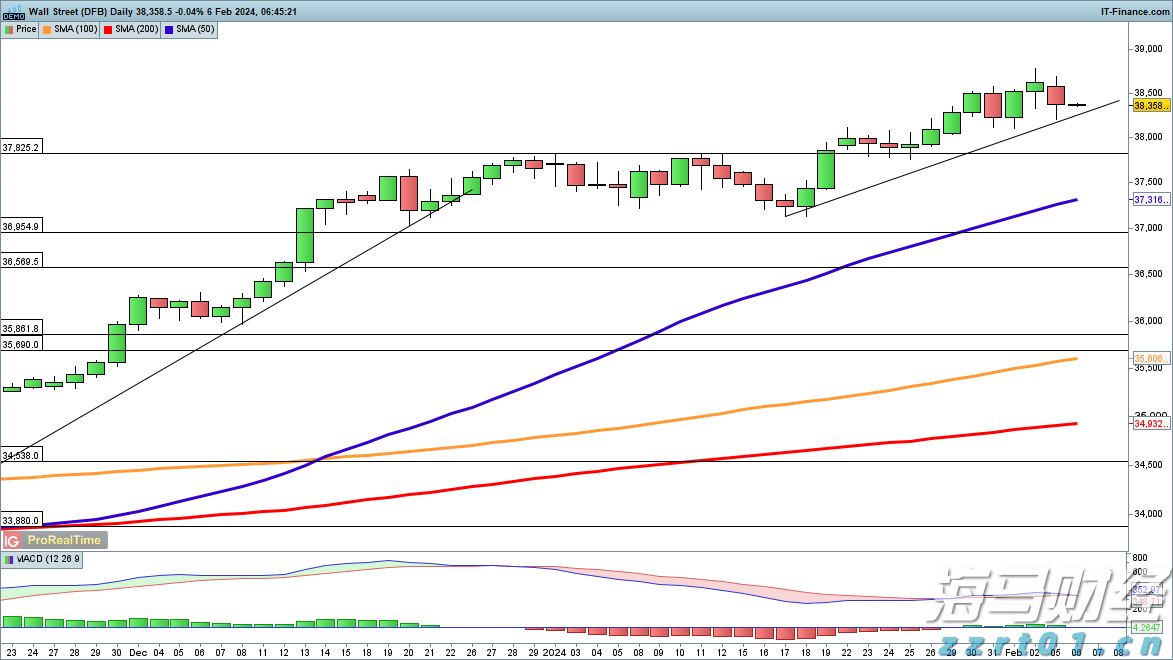Image resolution: width=1173 pixels, height=660 pixels.
Task: Click the DEMO chart icon in title bar
Action: tap(13, 12)
